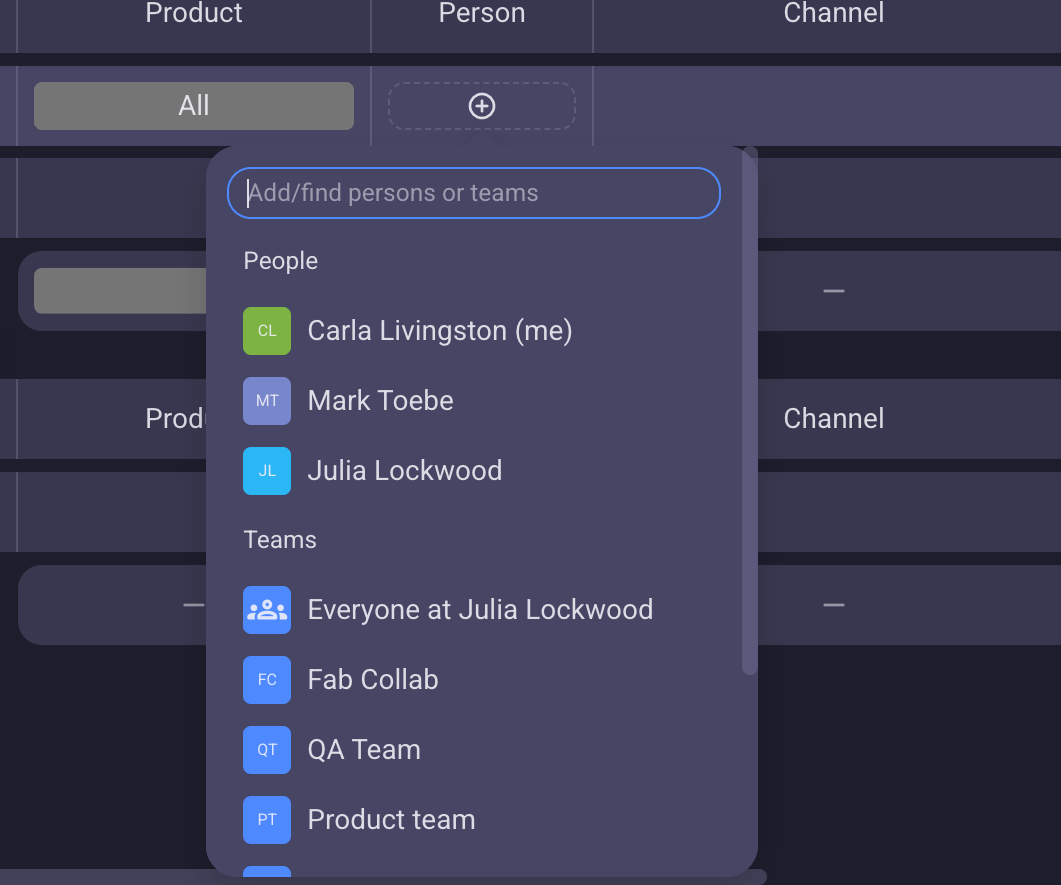The height and width of the screenshot is (885, 1061).
Task: Open the Product filter showing All
Action: pos(194,106)
